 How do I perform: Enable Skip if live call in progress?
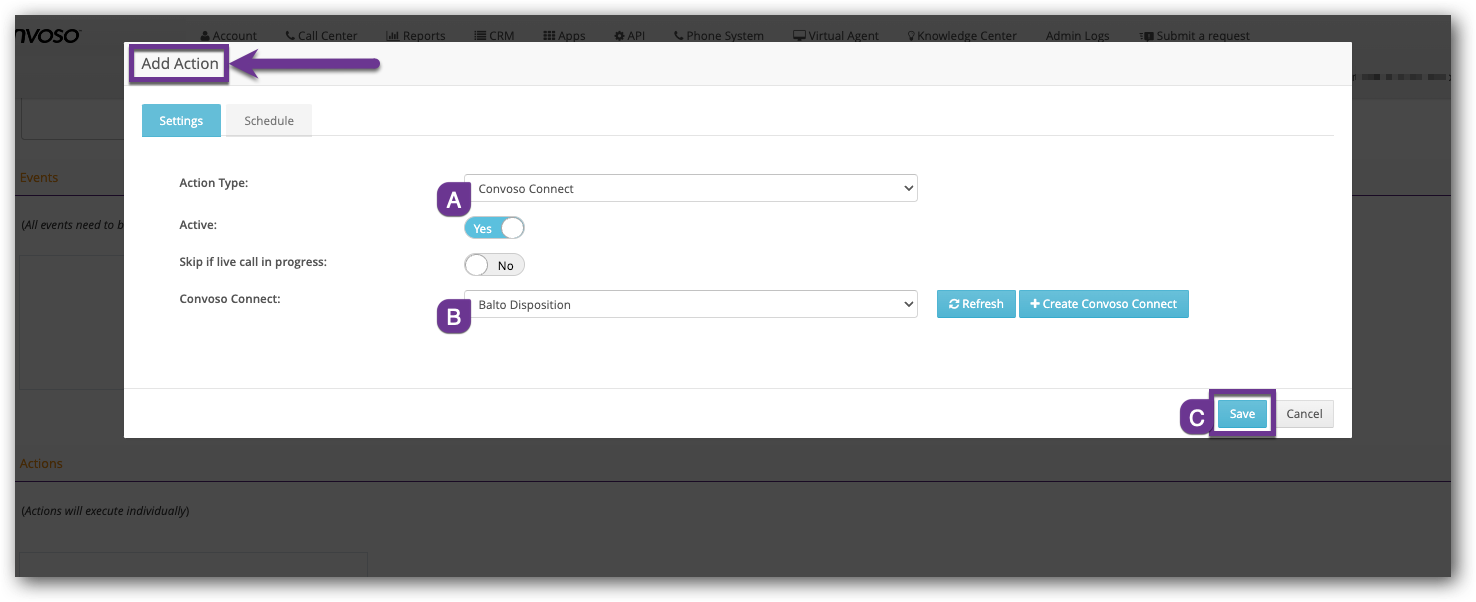pyautogui.click(x=494, y=265)
